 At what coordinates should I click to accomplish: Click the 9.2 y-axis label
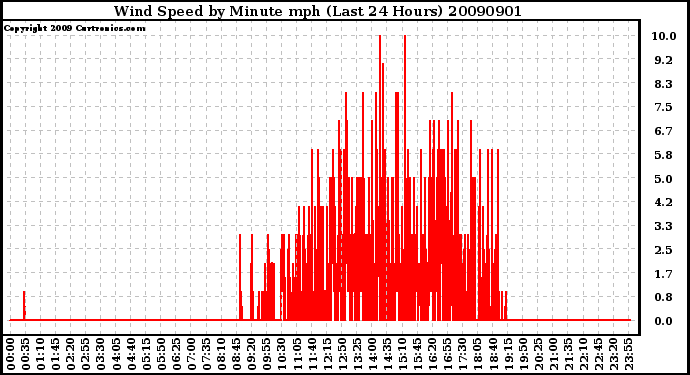tap(663, 60)
